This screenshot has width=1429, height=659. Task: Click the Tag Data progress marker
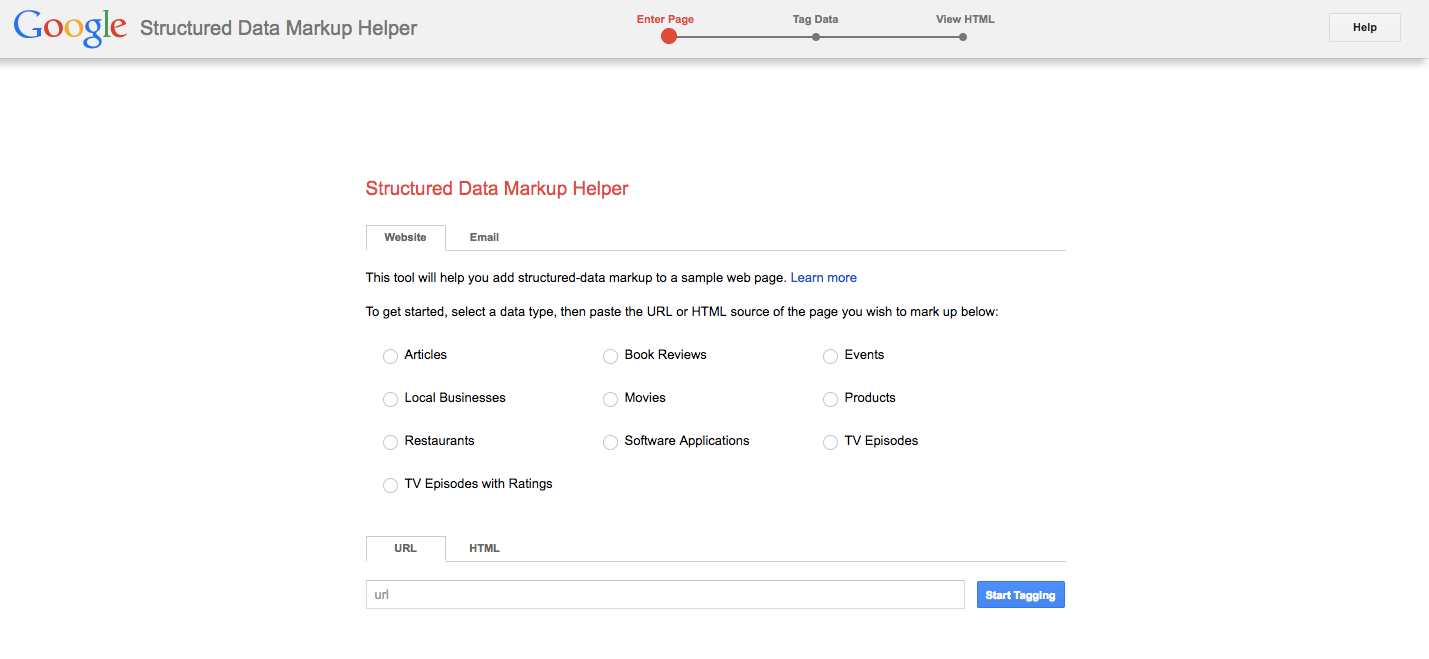pyautogui.click(x=815, y=36)
